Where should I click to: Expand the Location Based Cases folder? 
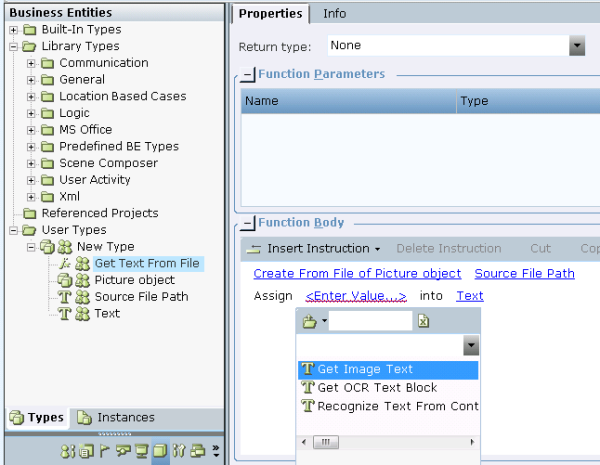31,97
